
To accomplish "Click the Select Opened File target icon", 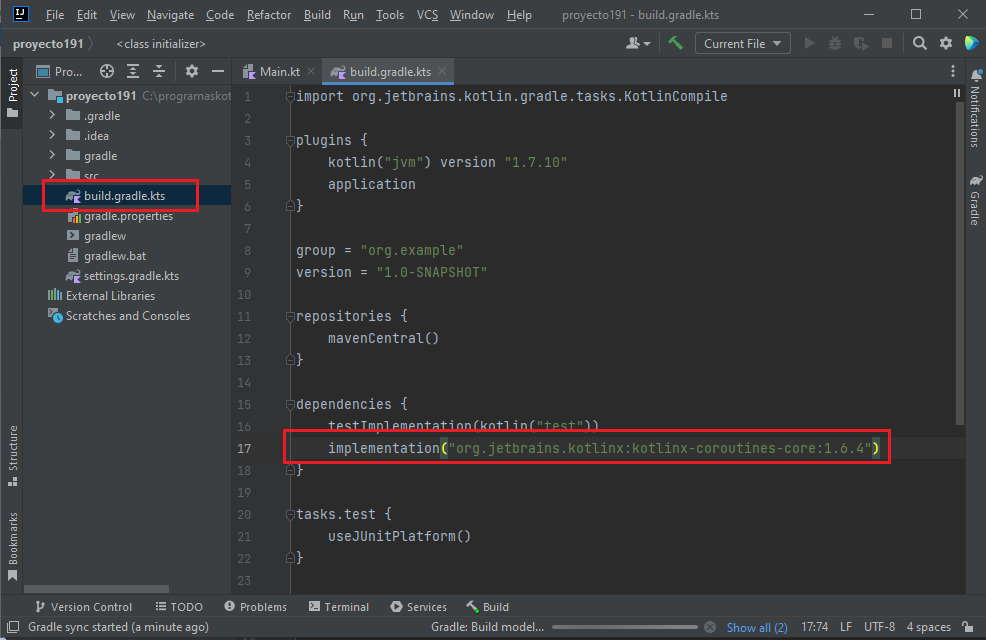I will (107, 72).
